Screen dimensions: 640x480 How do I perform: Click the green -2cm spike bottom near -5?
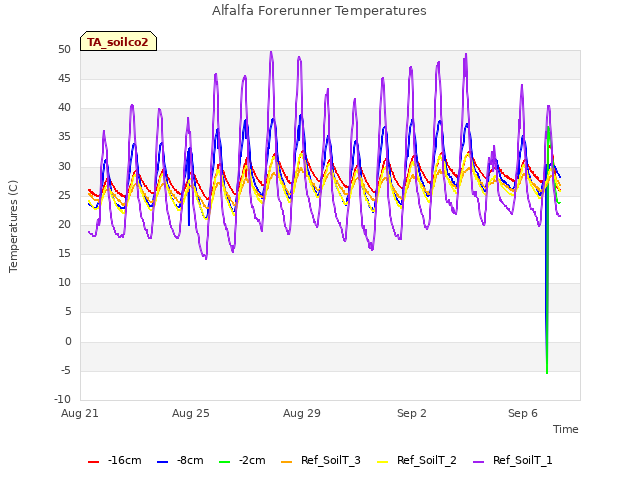pyautogui.click(x=547, y=372)
